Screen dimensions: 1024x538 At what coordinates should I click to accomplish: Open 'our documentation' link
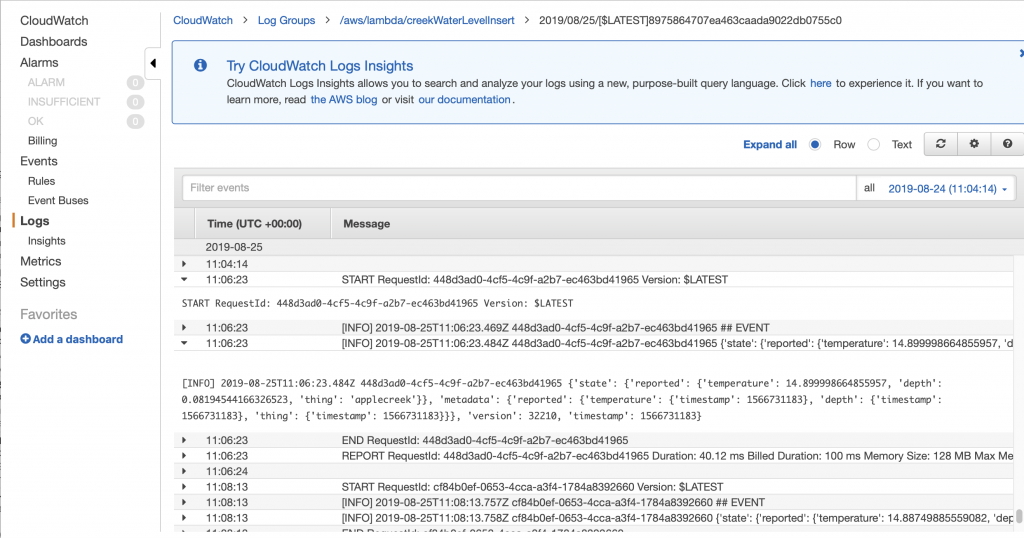464,100
